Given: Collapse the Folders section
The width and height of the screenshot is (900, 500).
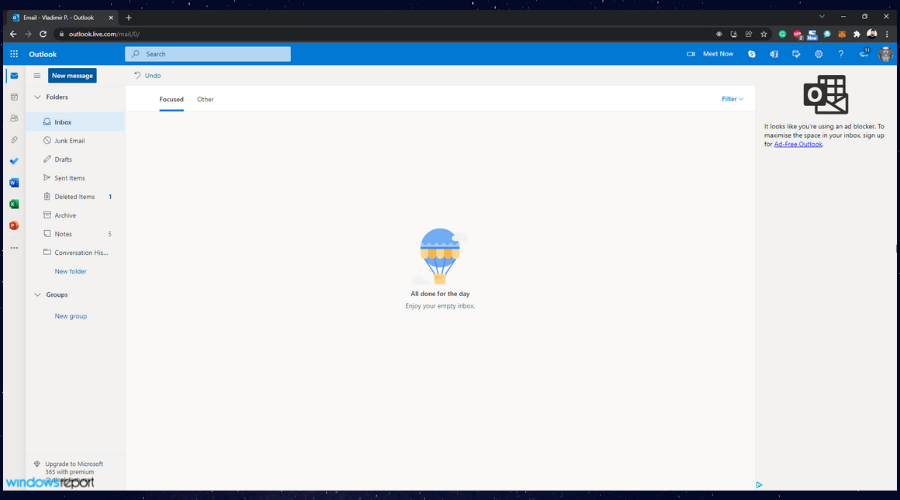Looking at the screenshot, I should 37,97.
